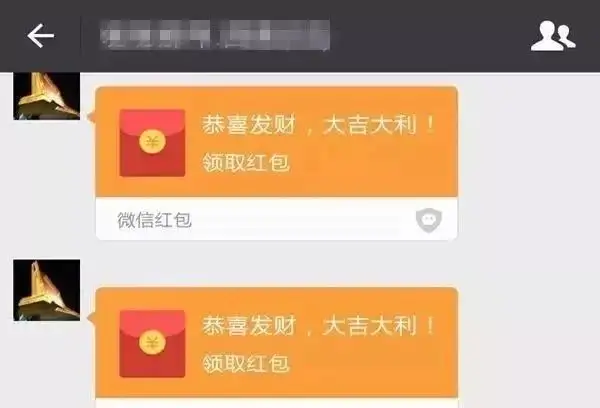Tap the second bubble's white footer edge
Viewport: 600px width, 408px height.
[276, 403]
